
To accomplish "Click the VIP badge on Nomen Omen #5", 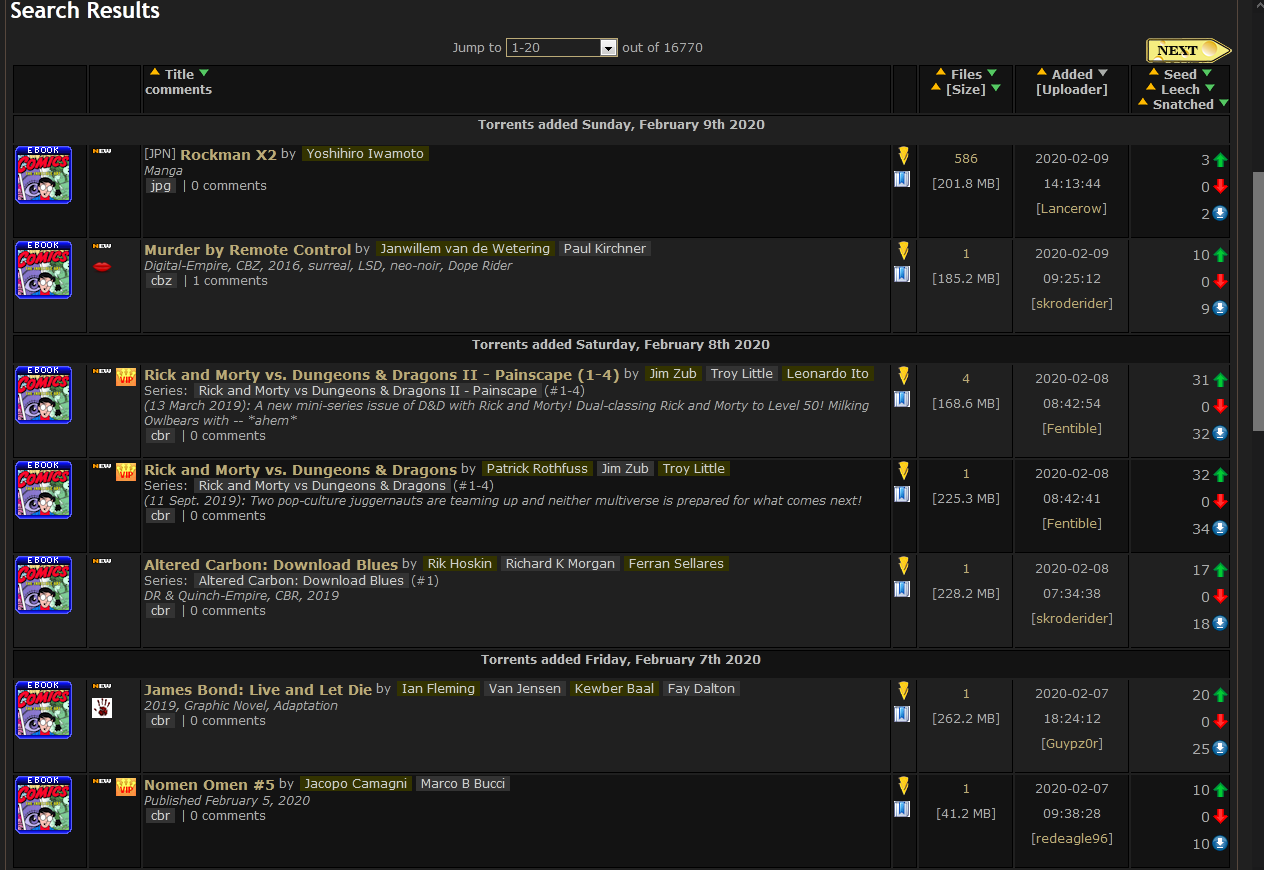I will click(x=126, y=787).
